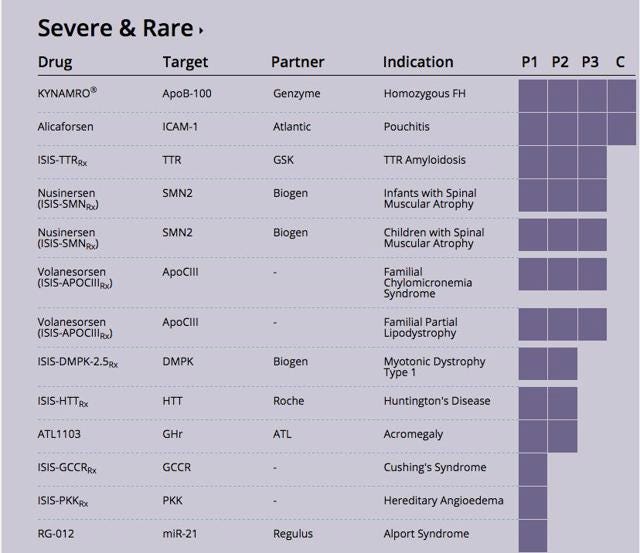Click the commercial stage block for KYNAMRO
Image resolution: width=640 pixels, height=553 pixels.
(622, 95)
